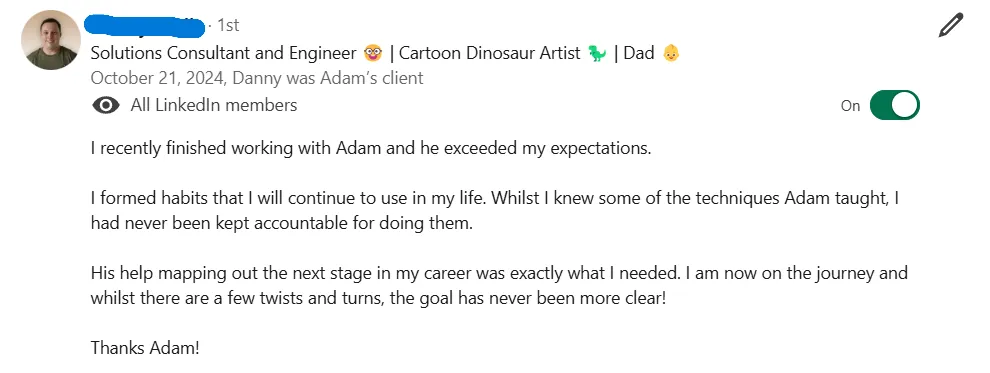Click the Thanks Adam! closing line
This screenshot has width=990, height=373.
[x=145, y=348]
